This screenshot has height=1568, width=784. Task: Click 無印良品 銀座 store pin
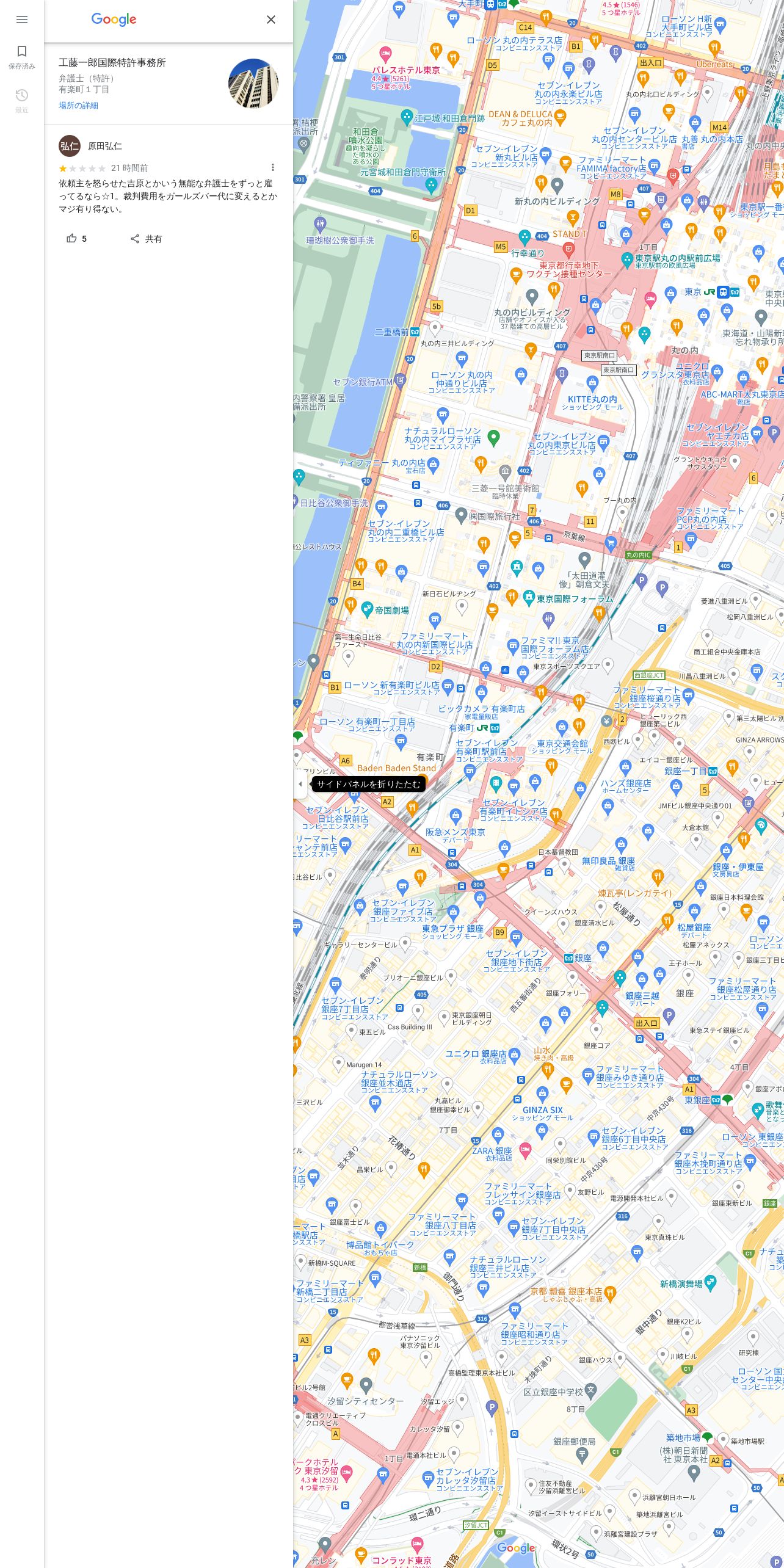(622, 846)
